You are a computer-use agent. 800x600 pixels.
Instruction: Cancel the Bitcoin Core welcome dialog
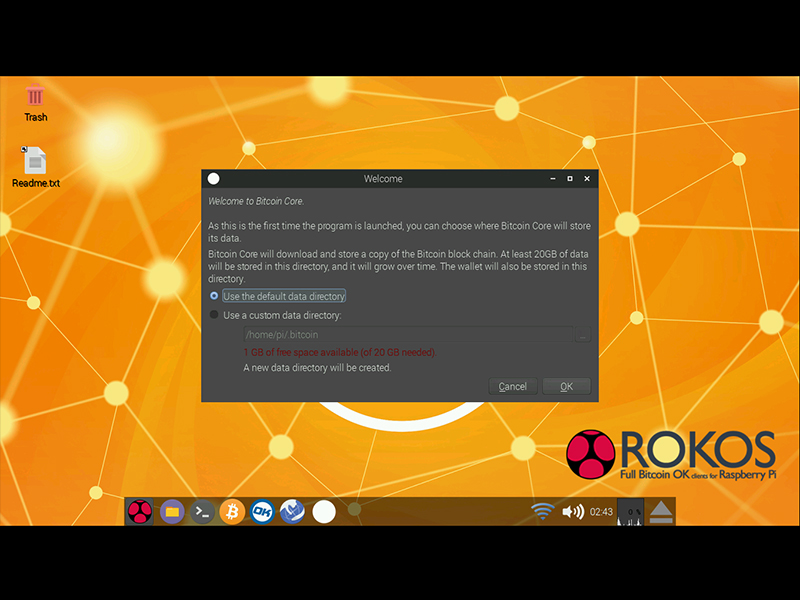(x=513, y=387)
